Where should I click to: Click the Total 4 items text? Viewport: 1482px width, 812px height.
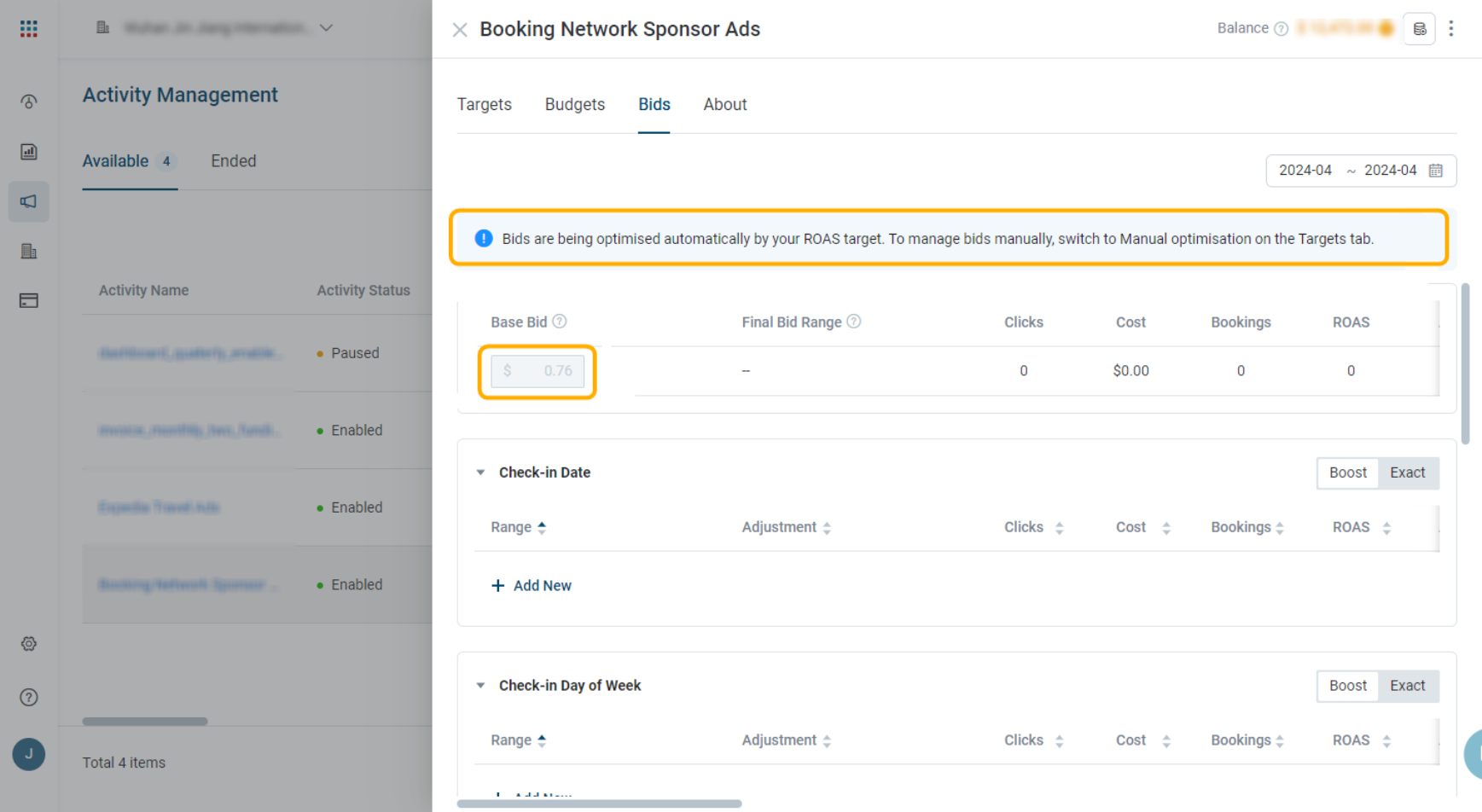124,763
